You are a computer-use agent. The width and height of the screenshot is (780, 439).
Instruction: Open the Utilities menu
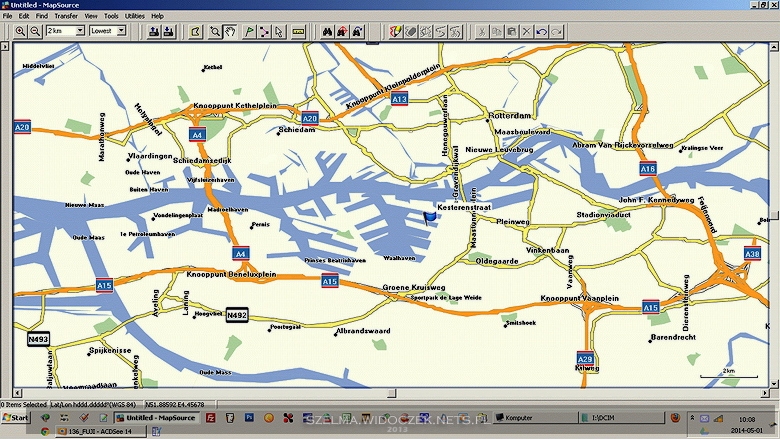(x=134, y=16)
